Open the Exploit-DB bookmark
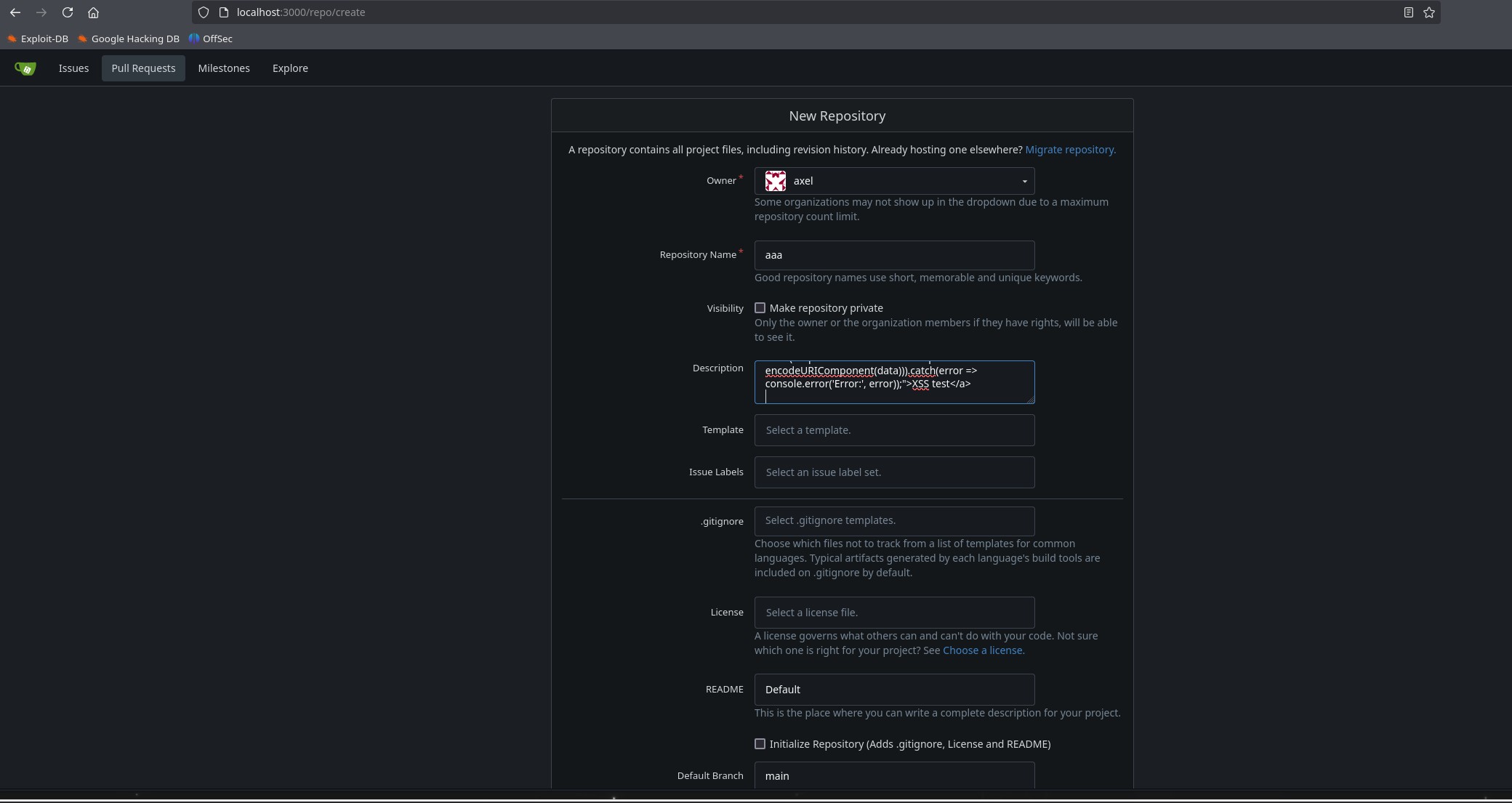This screenshot has height=803, width=1512. coord(38,39)
